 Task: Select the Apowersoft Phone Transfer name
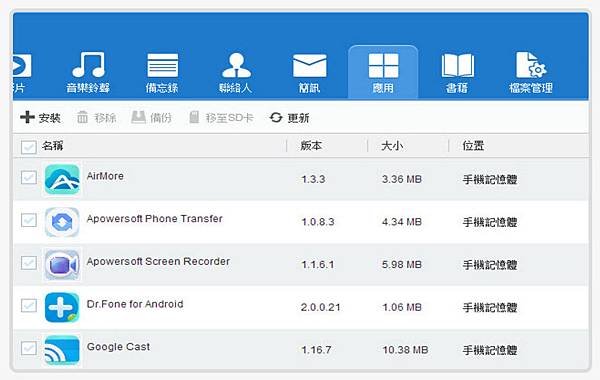click(x=154, y=219)
